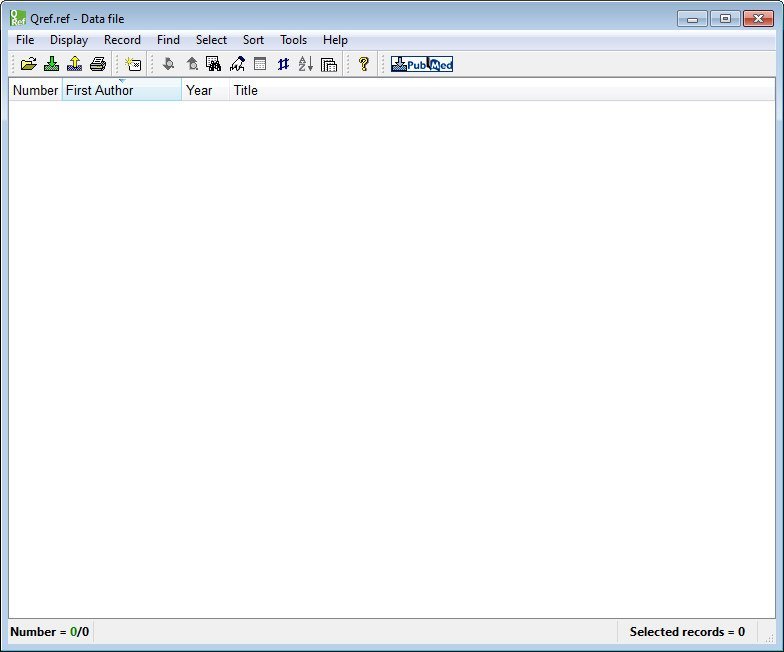The image size is (784, 652).
Task: Open the Select menu
Action: (x=211, y=40)
